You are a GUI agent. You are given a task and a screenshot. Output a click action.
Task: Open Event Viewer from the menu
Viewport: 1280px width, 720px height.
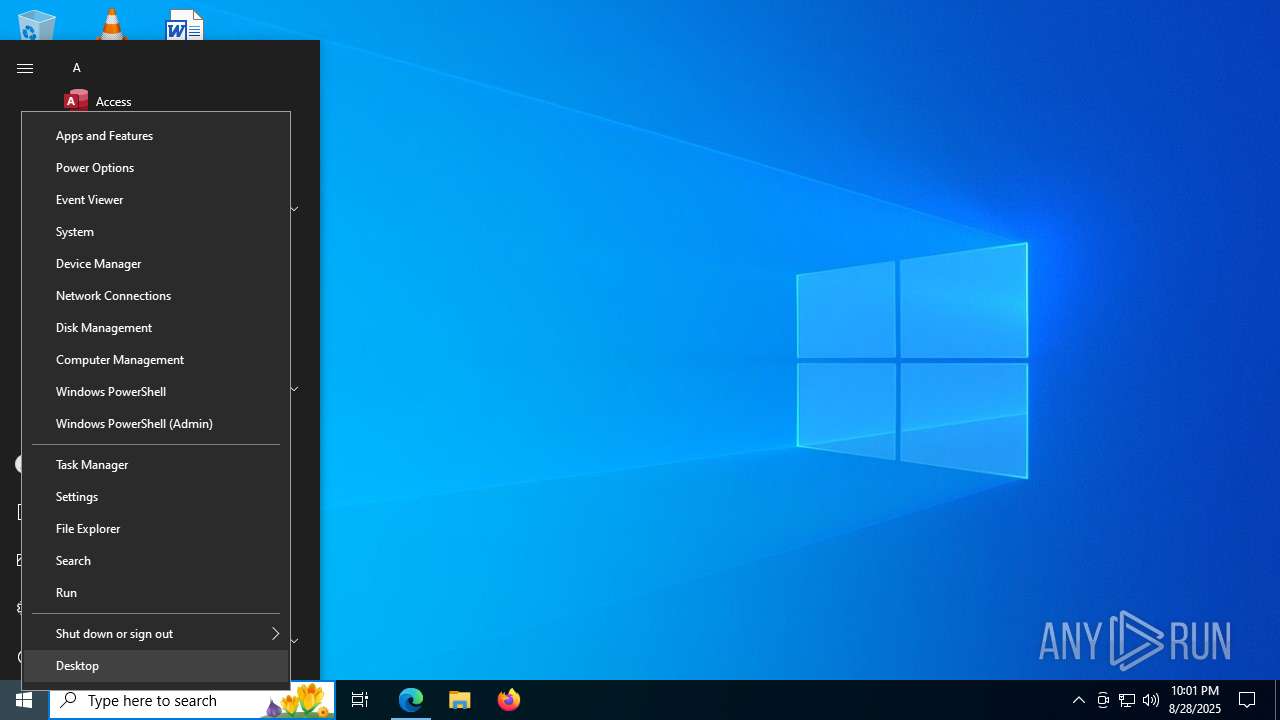(156, 199)
